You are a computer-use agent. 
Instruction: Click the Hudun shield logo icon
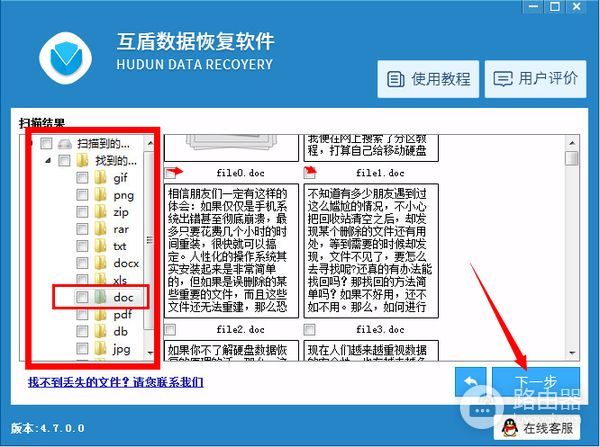click(x=66, y=58)
